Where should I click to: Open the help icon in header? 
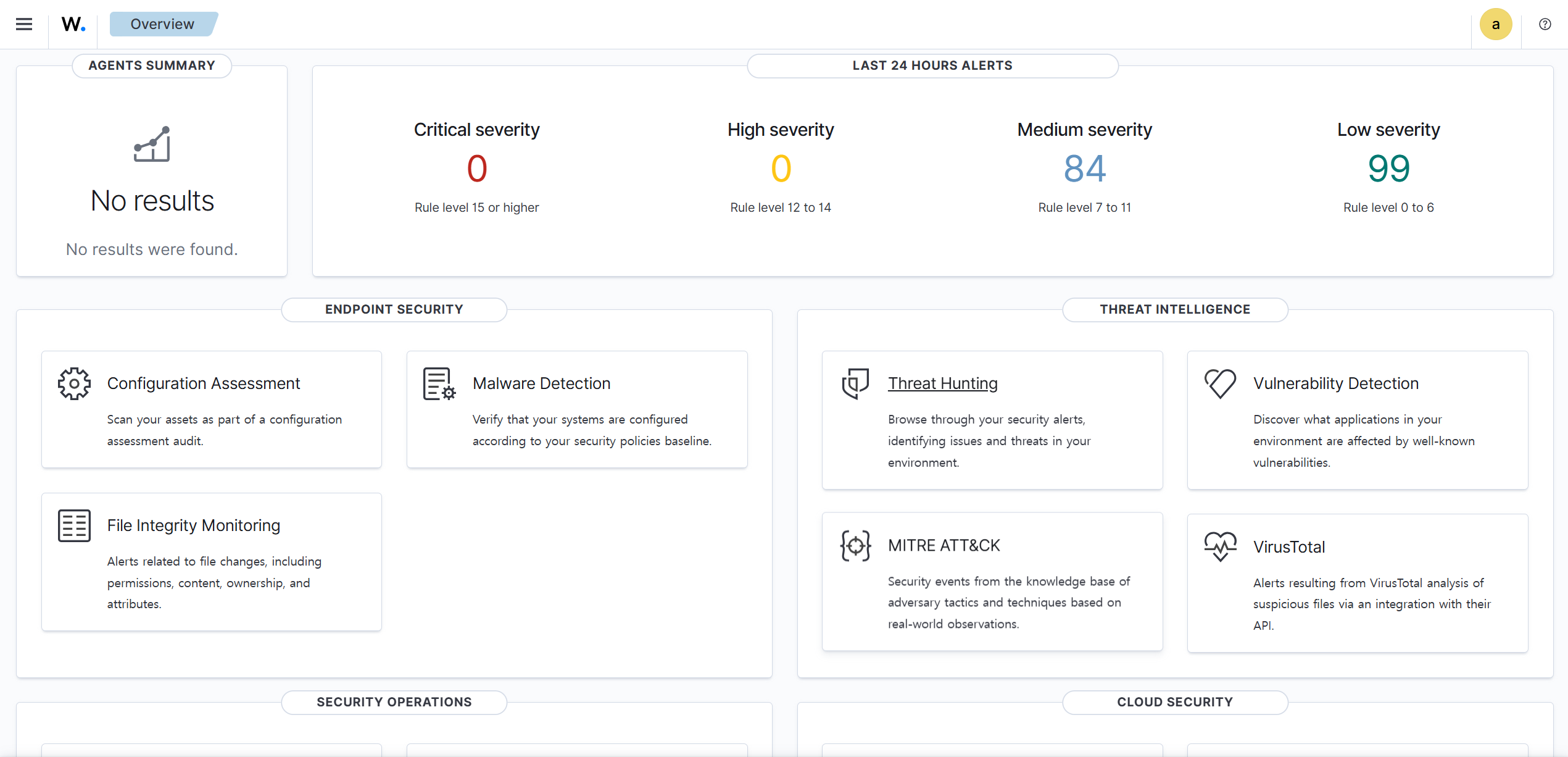coord(1545,24)
